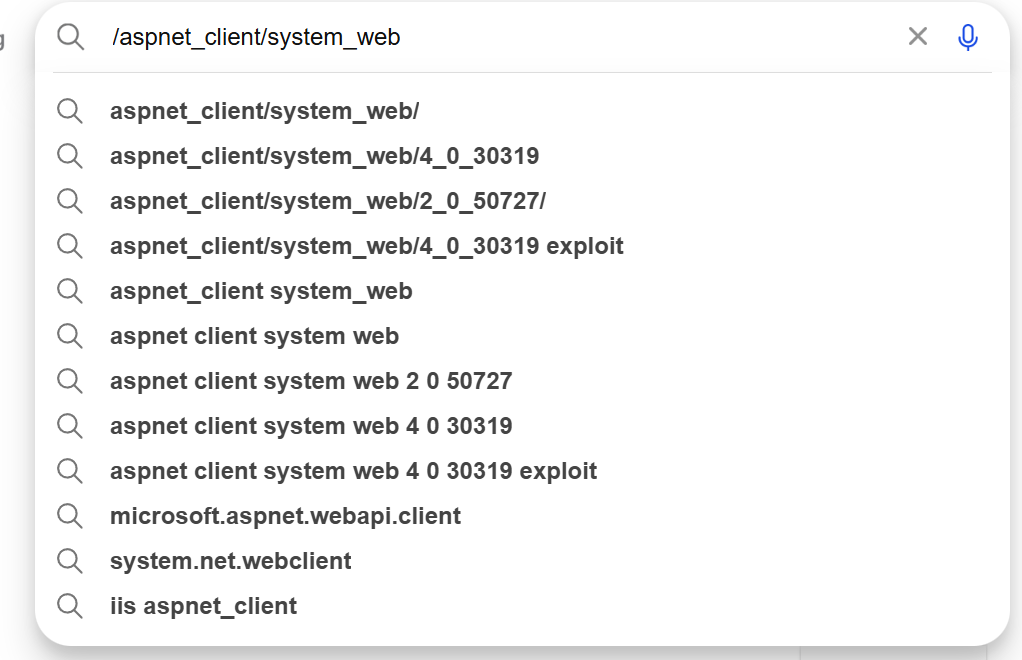Select suggestion "aspnet_client/system_web/"
The width and height of the screenshot is (1022, 660).
pyautogui.click(x=264, y=111)
